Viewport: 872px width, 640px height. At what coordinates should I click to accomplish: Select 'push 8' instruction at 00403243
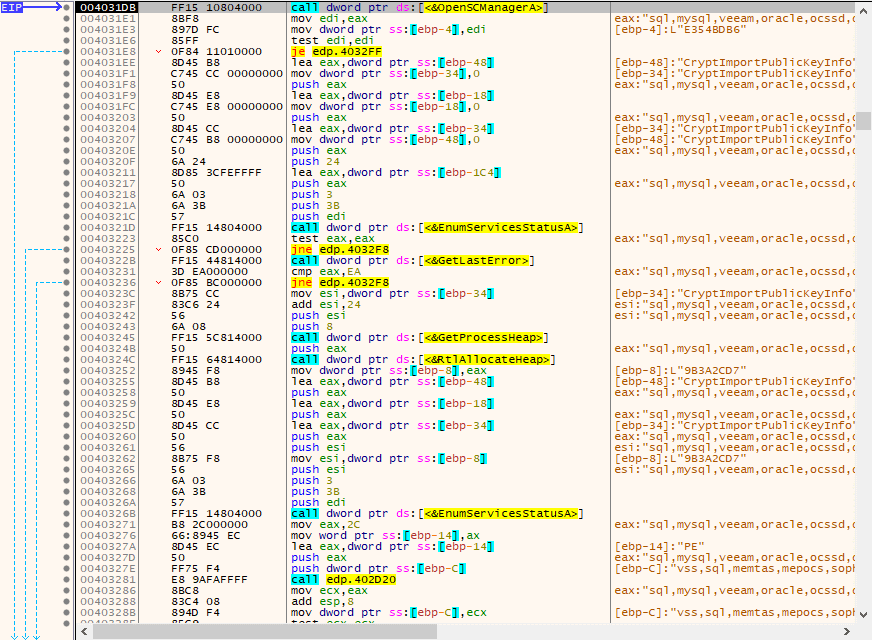[311, 326]
